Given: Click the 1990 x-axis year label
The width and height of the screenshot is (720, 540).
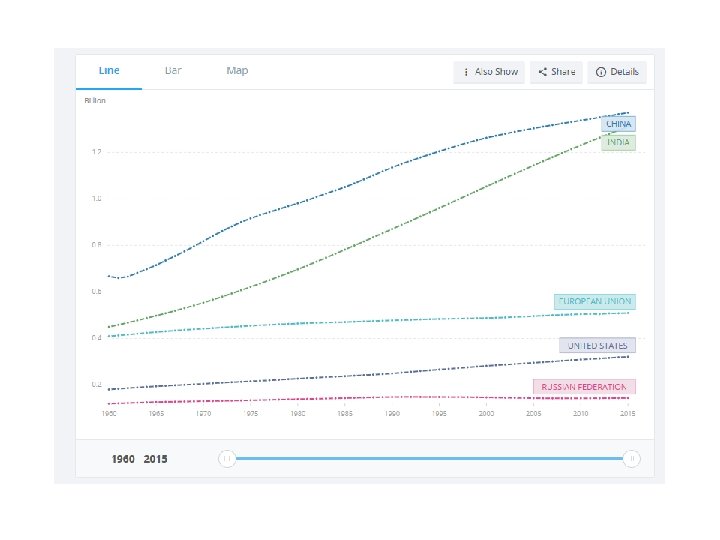Looking at the screenshot, I should 393,412.
